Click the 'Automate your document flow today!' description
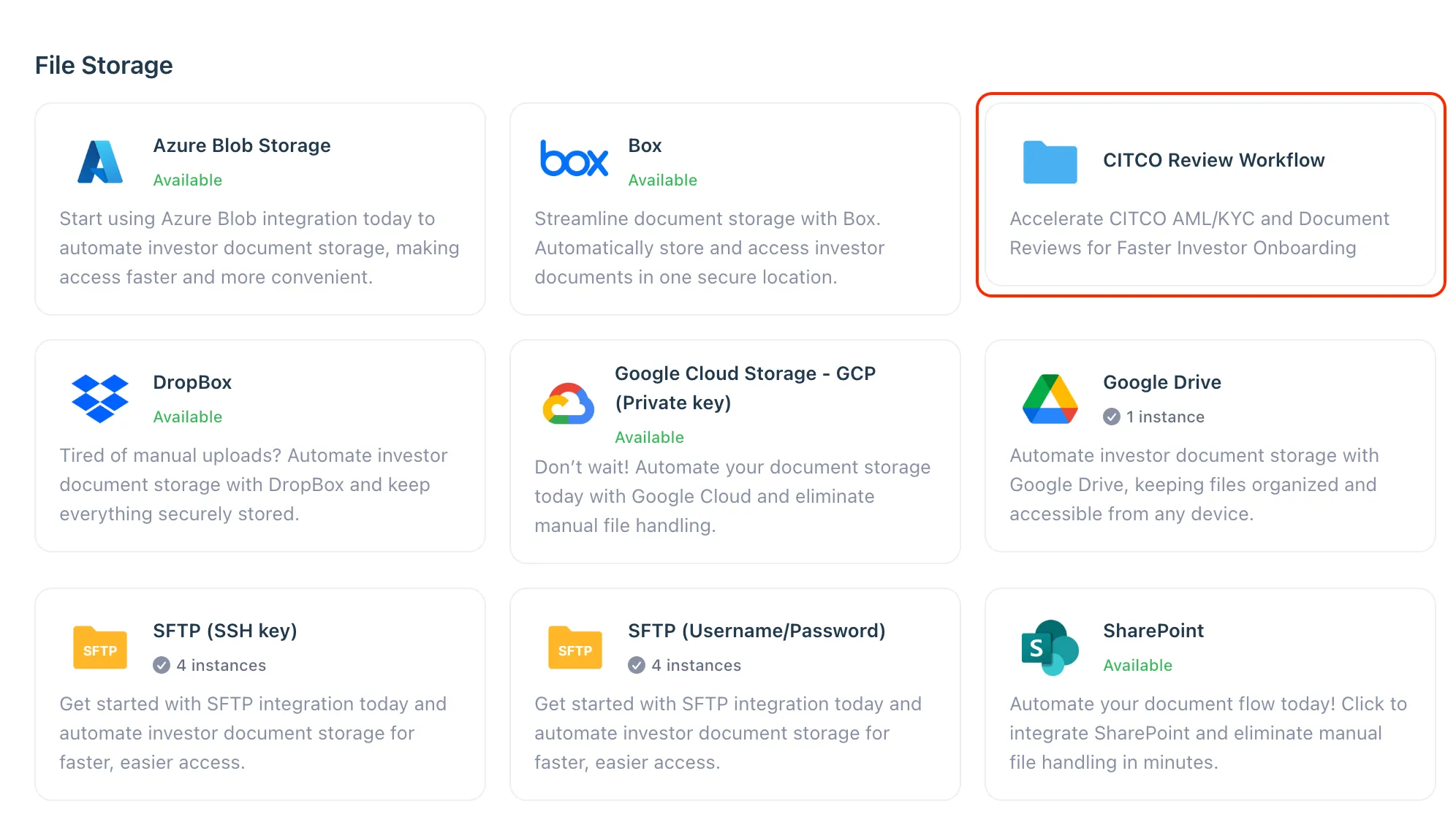The height and width of the screenshot is (817, 1456). coord(1208,733)
